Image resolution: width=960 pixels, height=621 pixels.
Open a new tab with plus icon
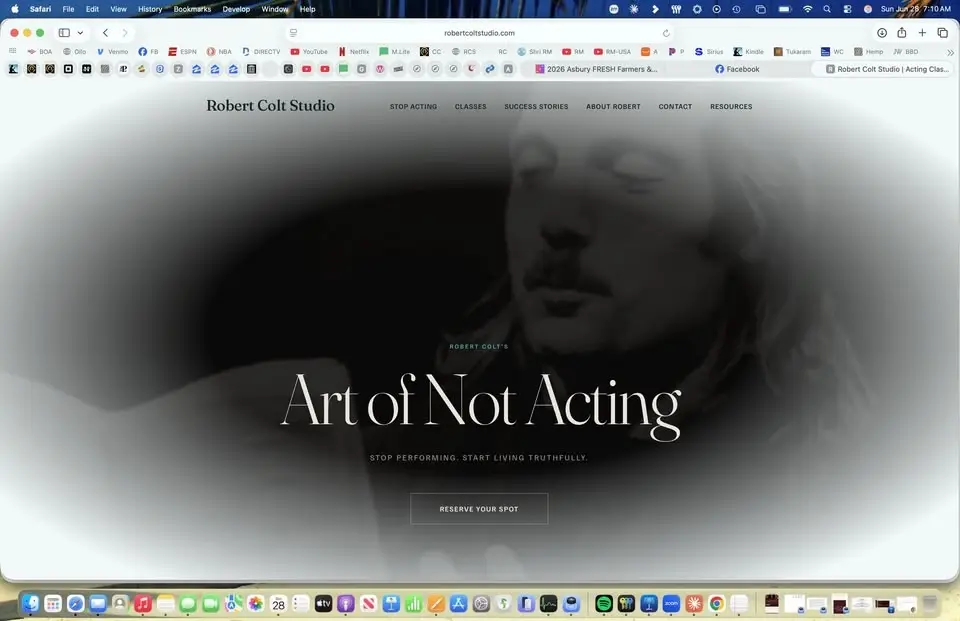click(922, 32)
